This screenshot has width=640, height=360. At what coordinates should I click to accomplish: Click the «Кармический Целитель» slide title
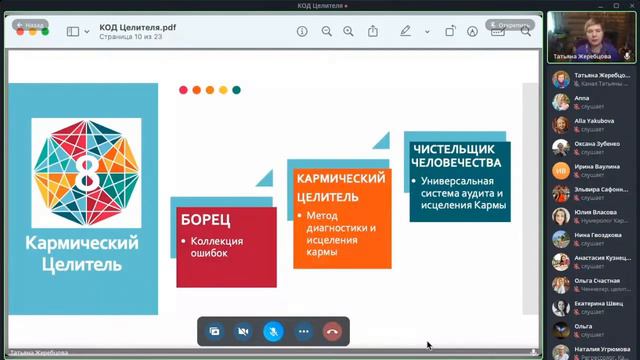(82, 253)
